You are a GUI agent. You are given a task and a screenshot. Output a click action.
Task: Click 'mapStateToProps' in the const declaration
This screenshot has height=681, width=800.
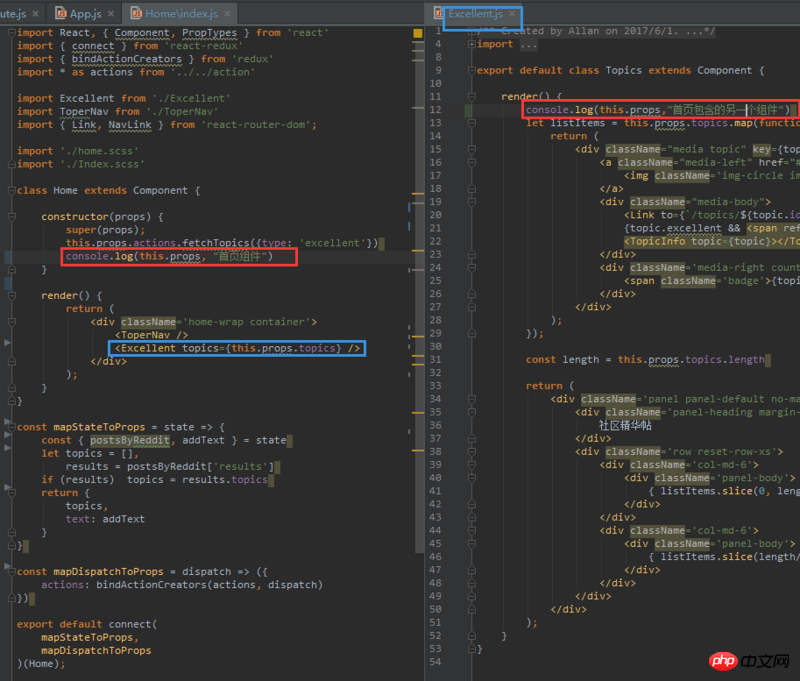tap(99, 427)
